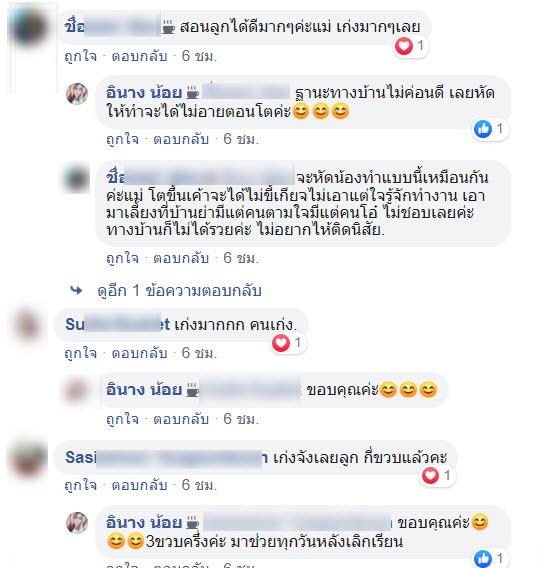
Task: Click heart reaction on first comment
Action: [403, 46]
